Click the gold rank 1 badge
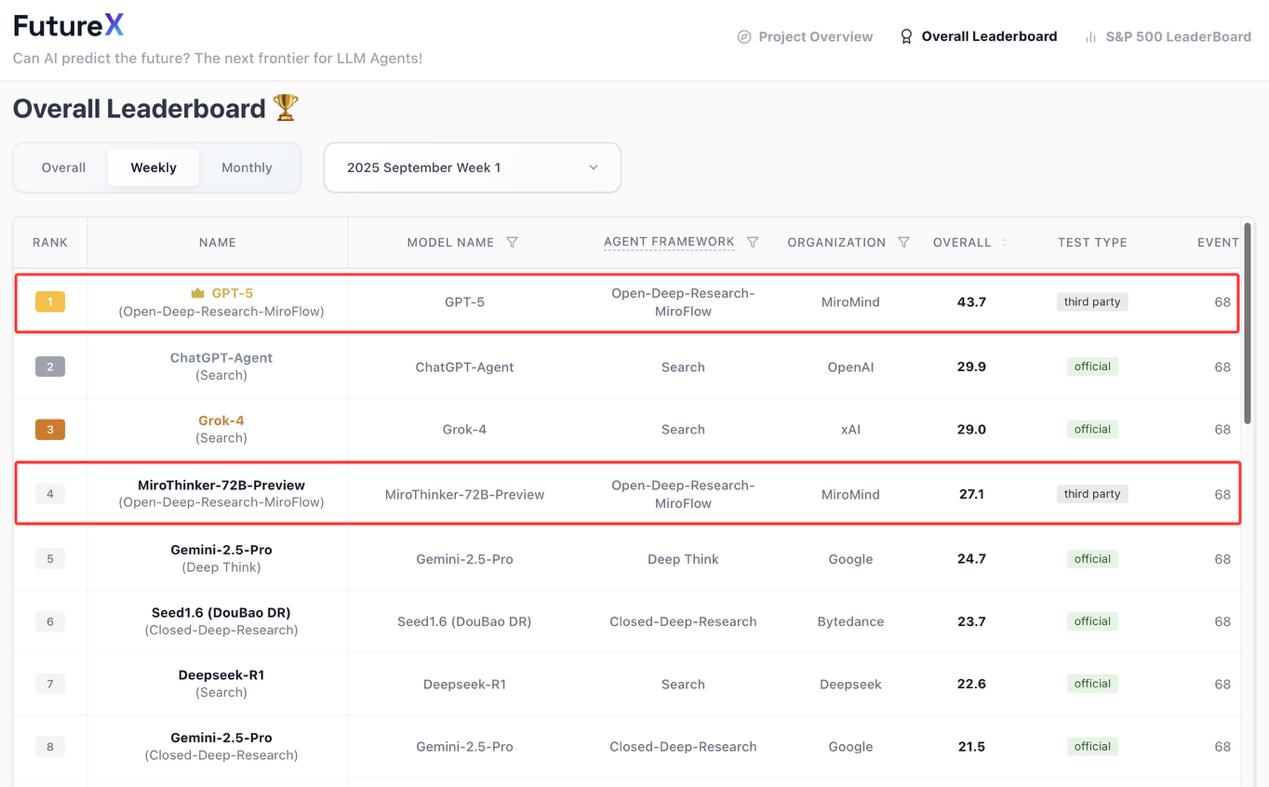The height and width of the screenshot is (787, 1269). pyautogui.click(x=50, y=301)
